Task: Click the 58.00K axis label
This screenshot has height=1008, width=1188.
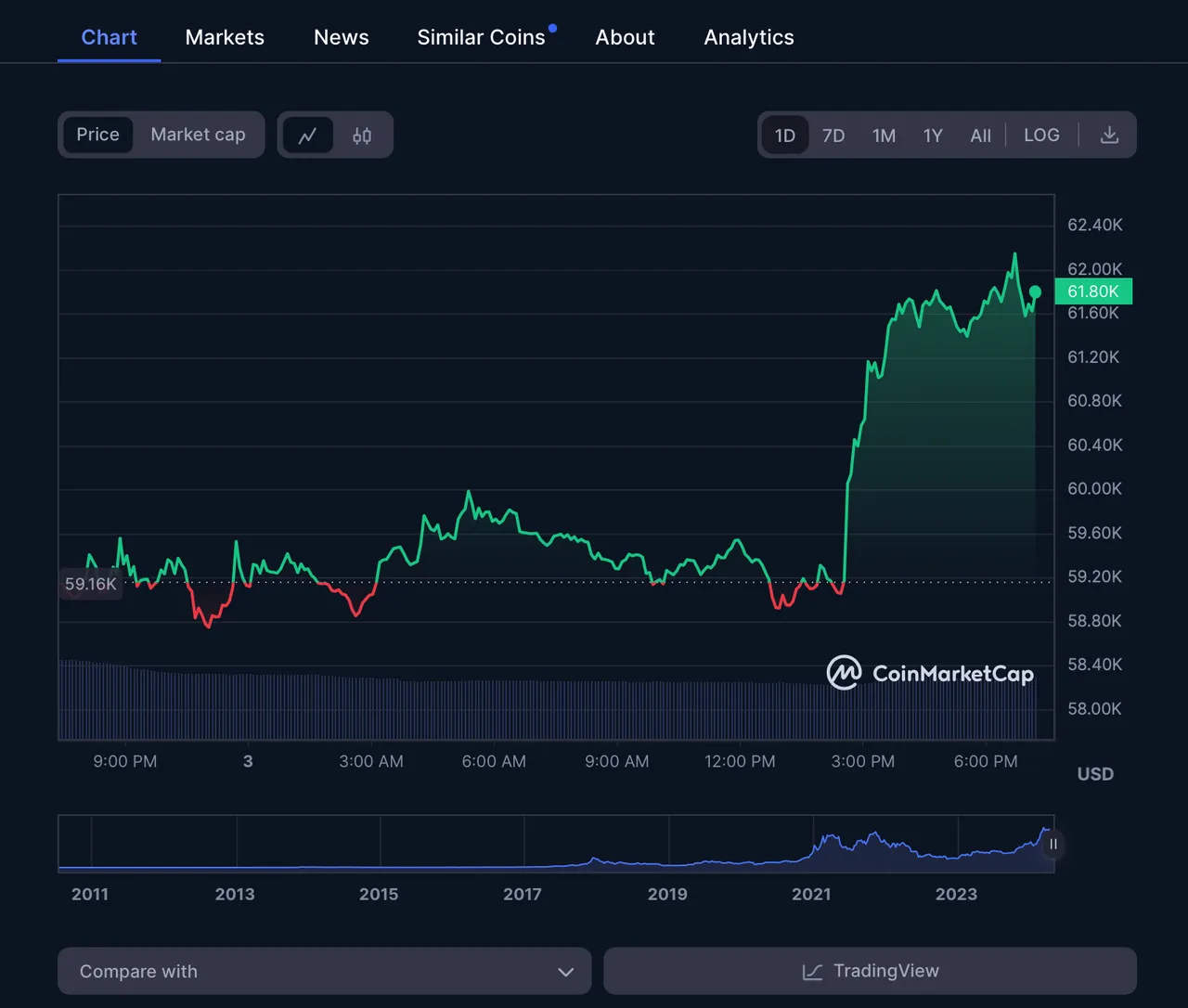Action: [x=1095, y=709]
